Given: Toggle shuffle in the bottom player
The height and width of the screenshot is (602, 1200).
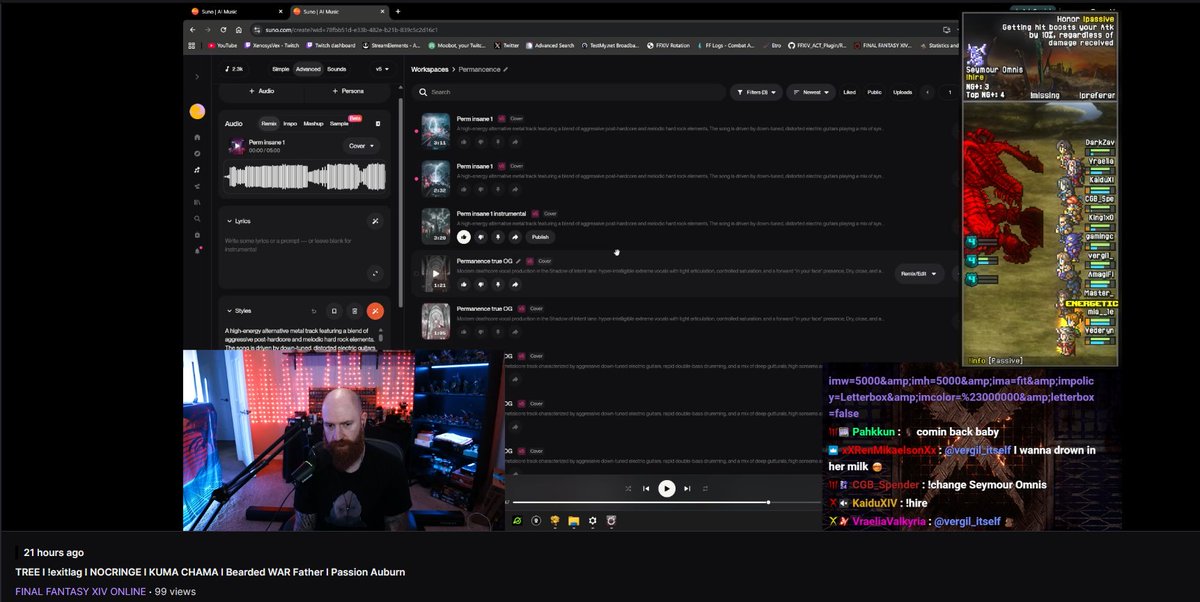Looking at the screenshot, I should 628,489.
